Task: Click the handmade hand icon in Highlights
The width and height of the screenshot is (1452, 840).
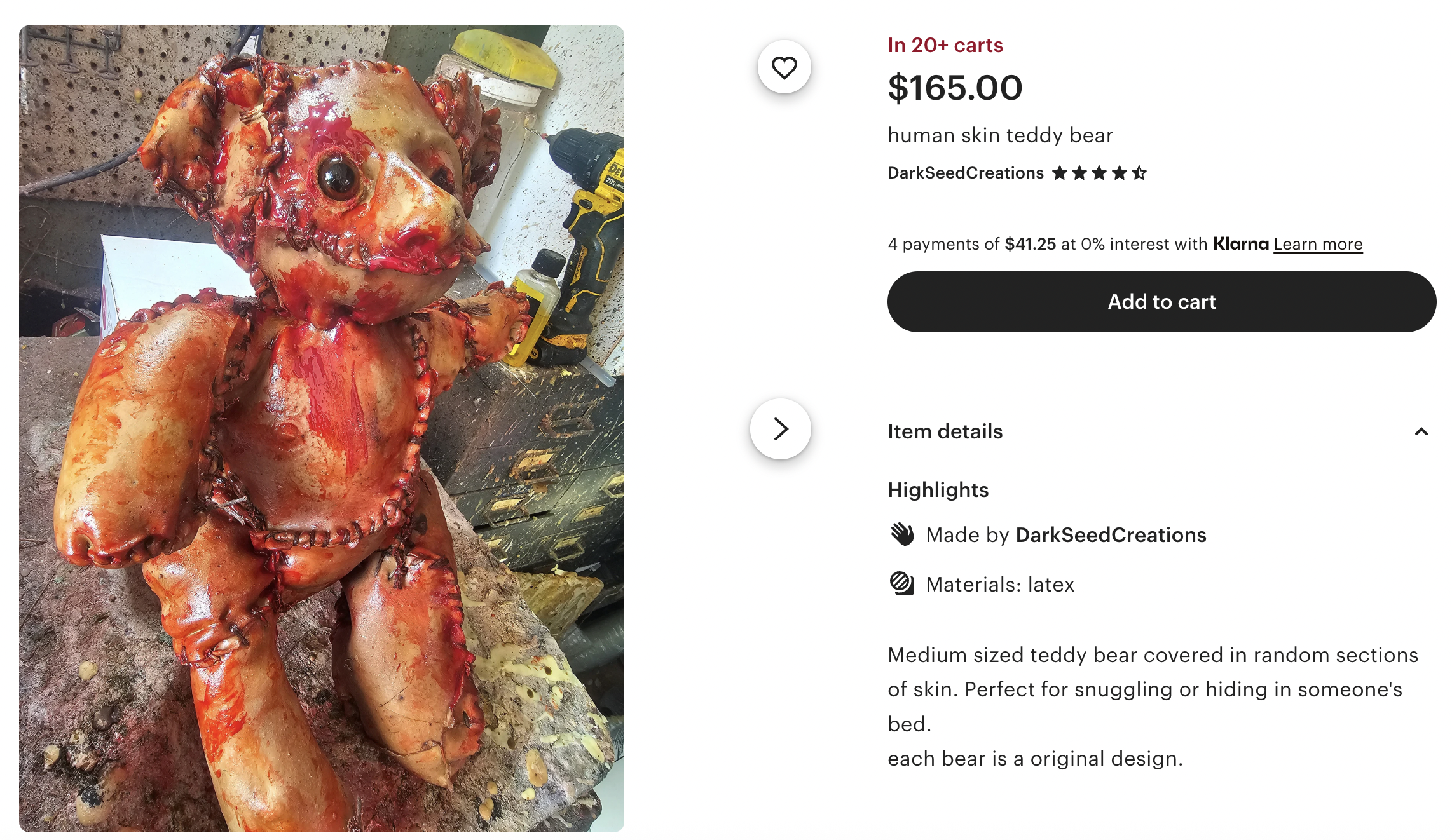Action: (902, 534)
